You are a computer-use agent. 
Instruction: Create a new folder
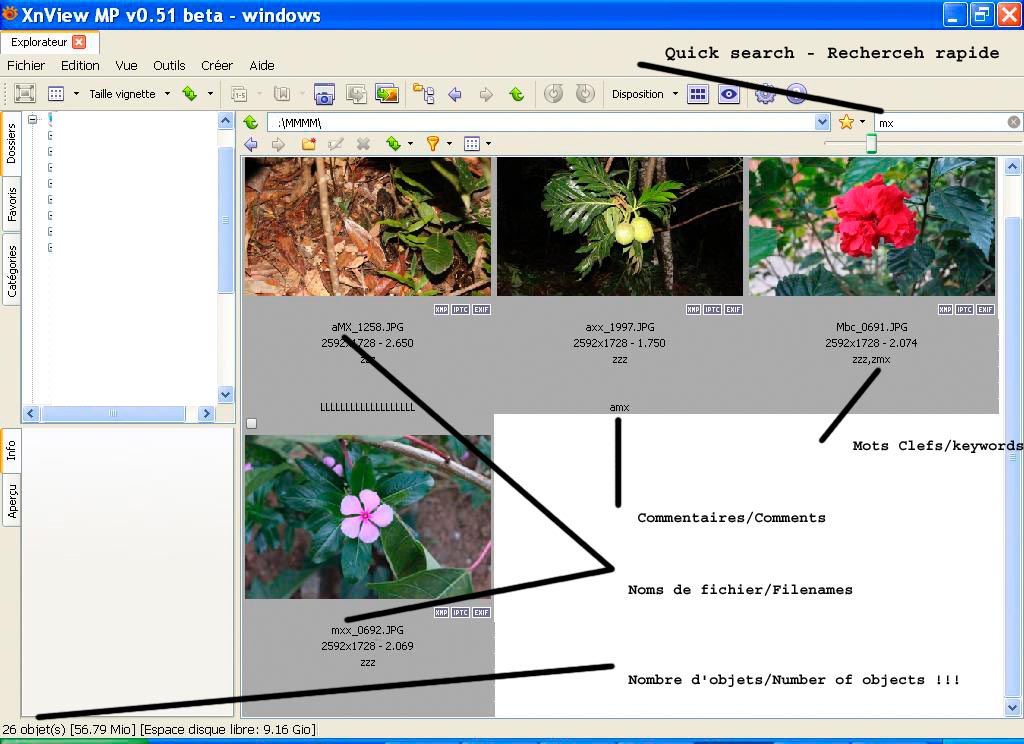pos(308,144)
